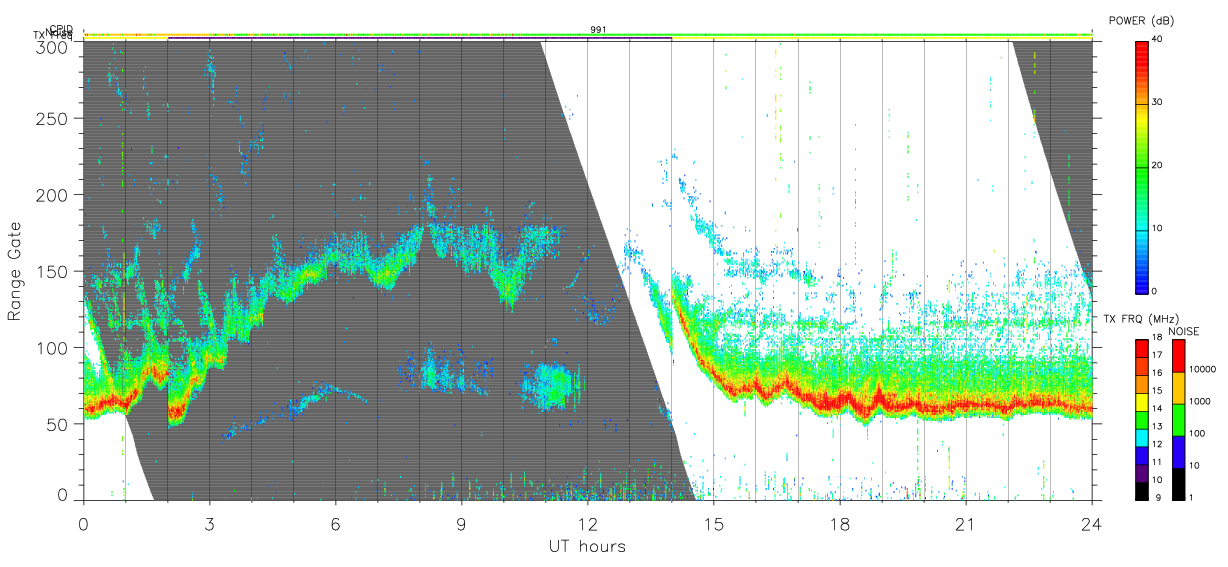Click the "991" label above the plot
Screen dimensions: 1228x567
(x=598, y=30)
